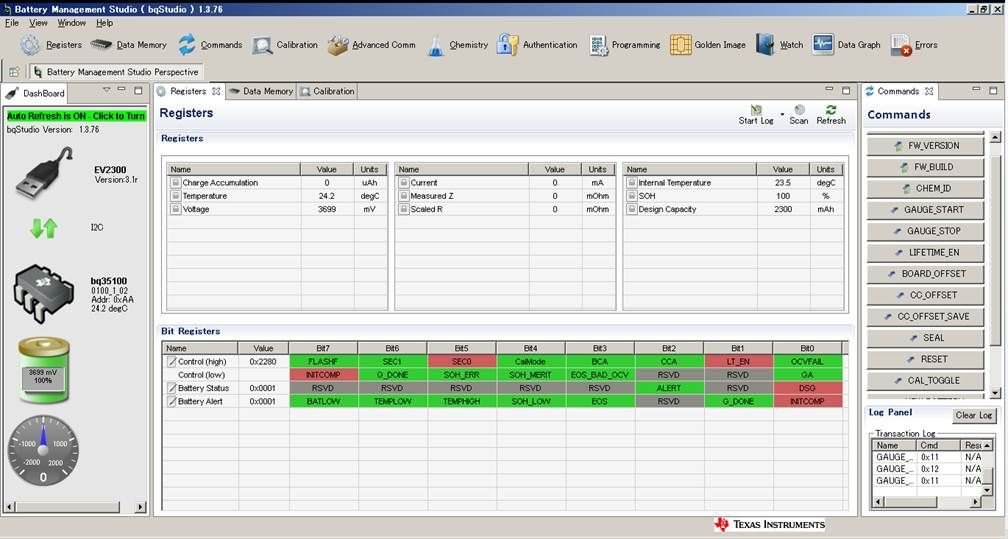Send the GAUGE_STOP command

pos(925,231)
